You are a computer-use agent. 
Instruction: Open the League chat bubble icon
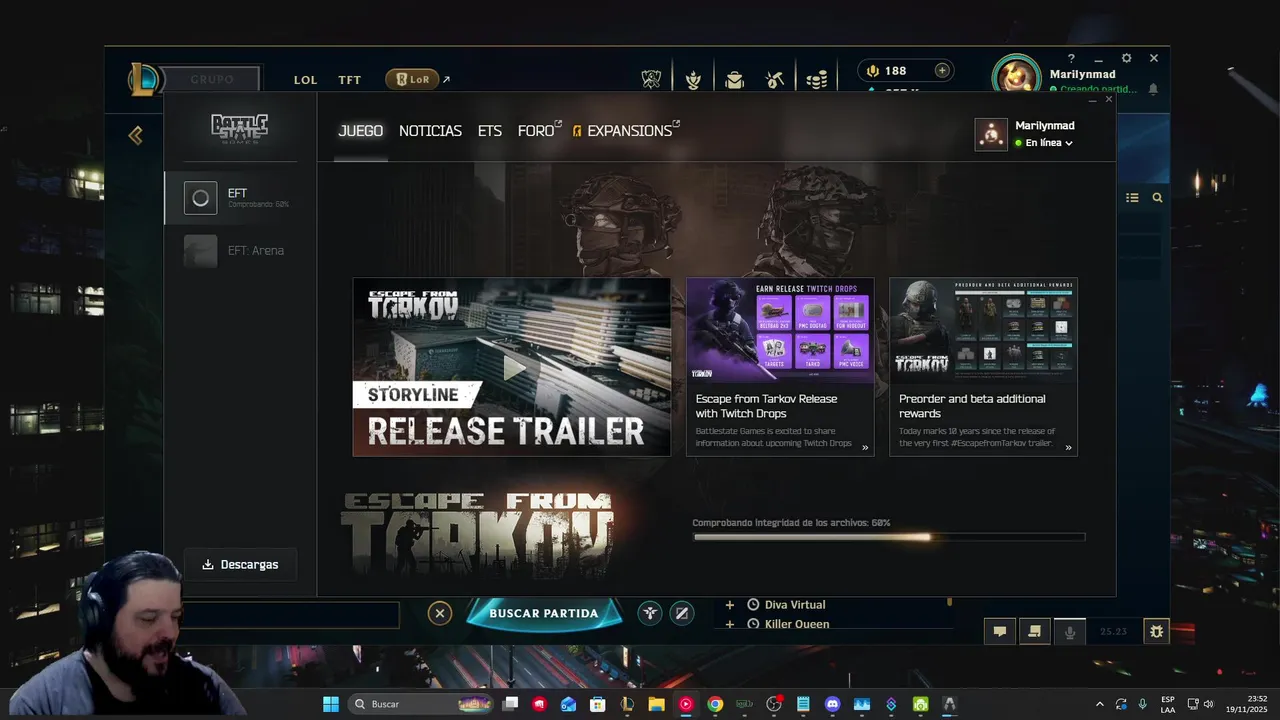coord(999,631)
